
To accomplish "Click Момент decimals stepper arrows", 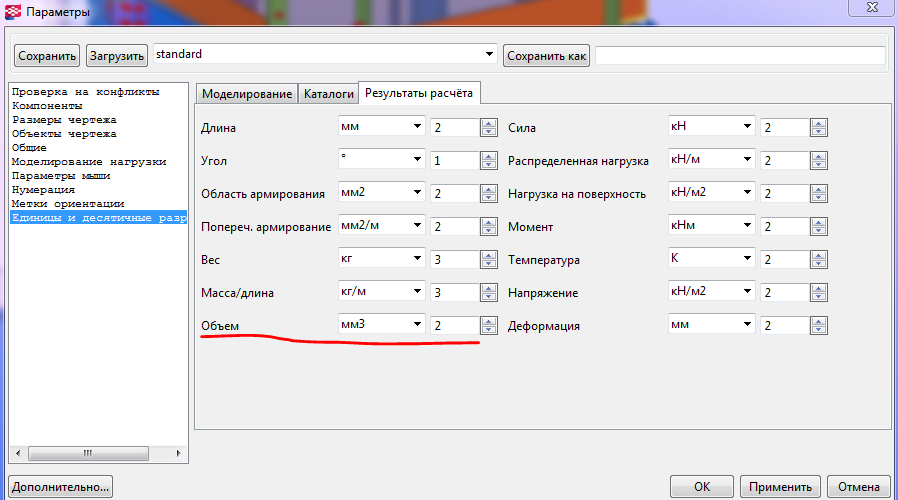I will pyautogui.click(x=819, y=226).
